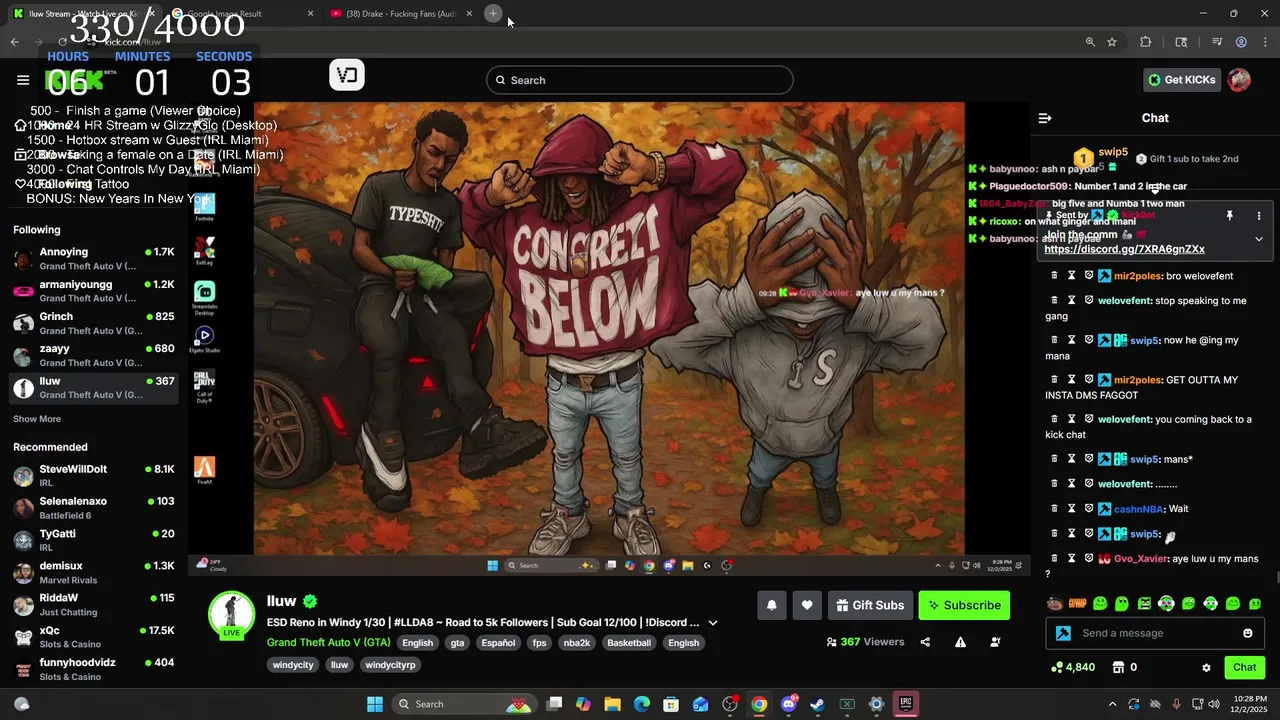Open Grand Theft Auto V (GTA) category link
The image size is (1280, 720).
[x=329, y=643]
